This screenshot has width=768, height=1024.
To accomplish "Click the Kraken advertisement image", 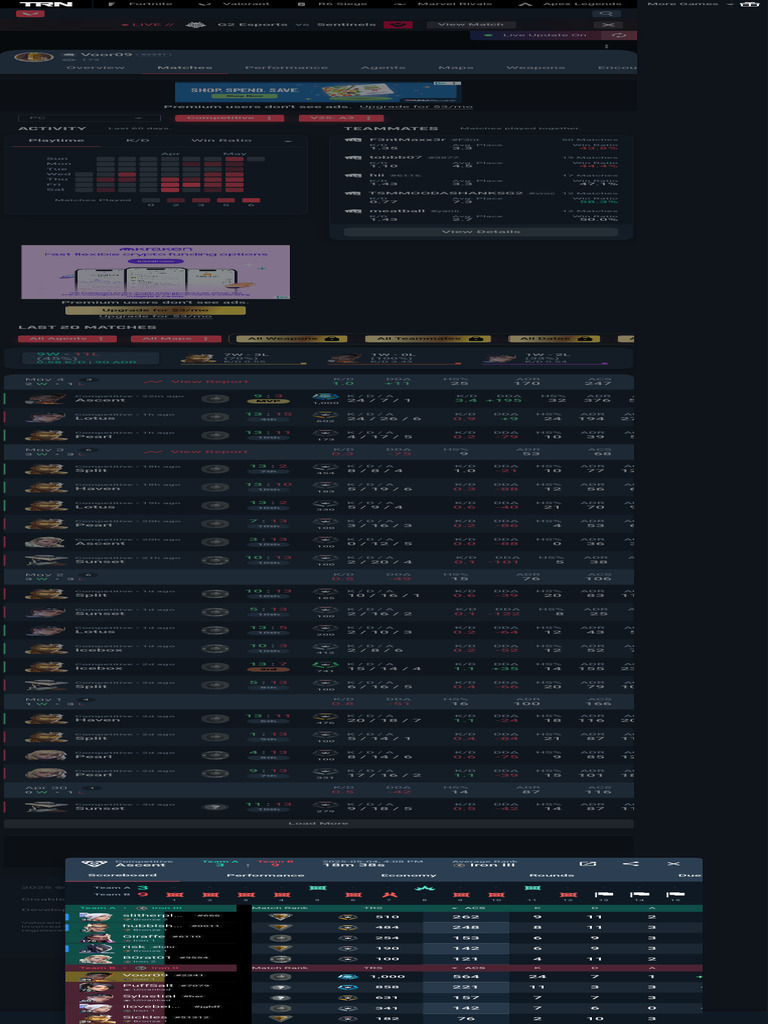I will [x=155, y=272].
